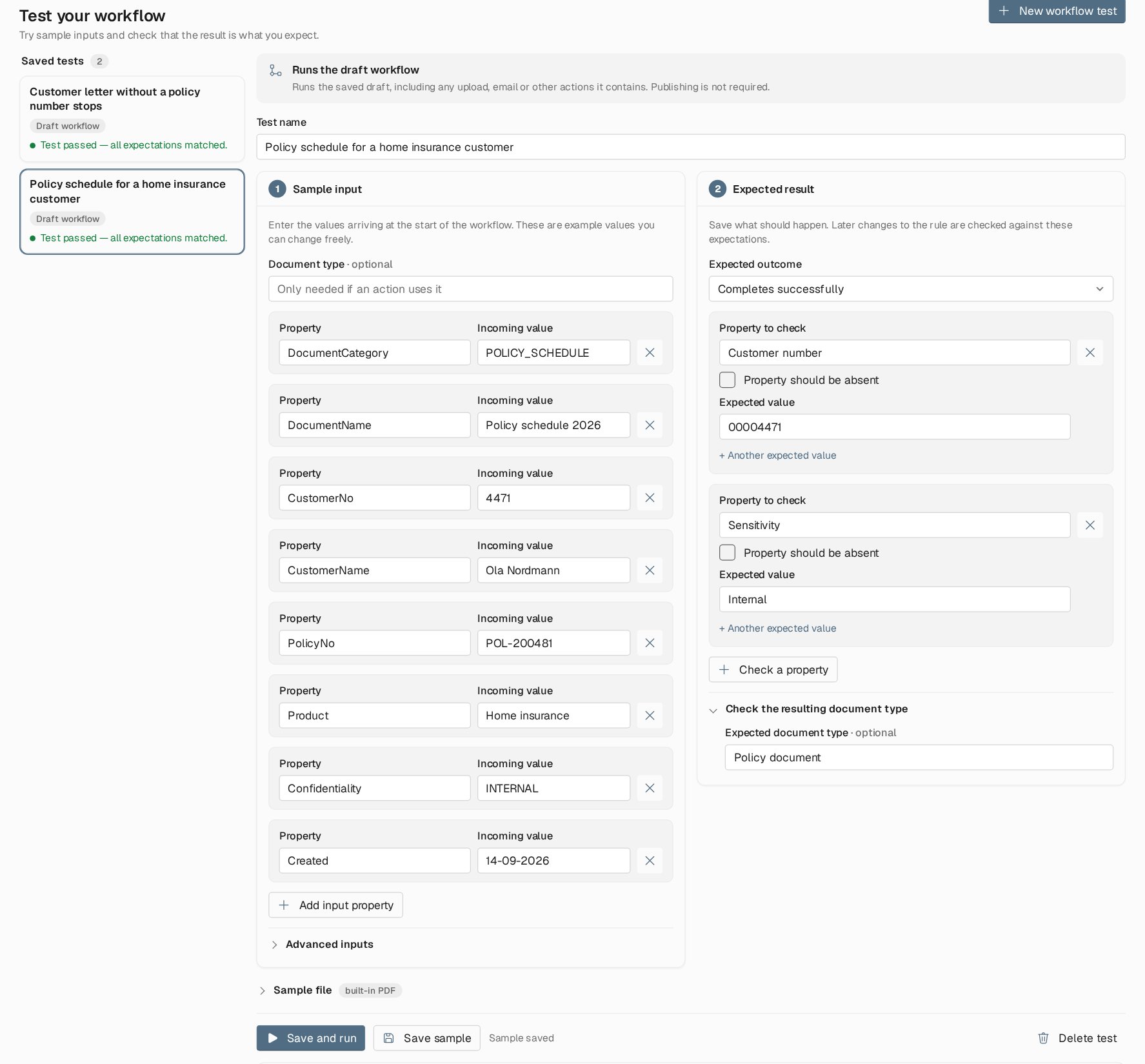Edit the incoming value POL-200481
This screenshot has width=1145, height=1064.
[553, 643]
